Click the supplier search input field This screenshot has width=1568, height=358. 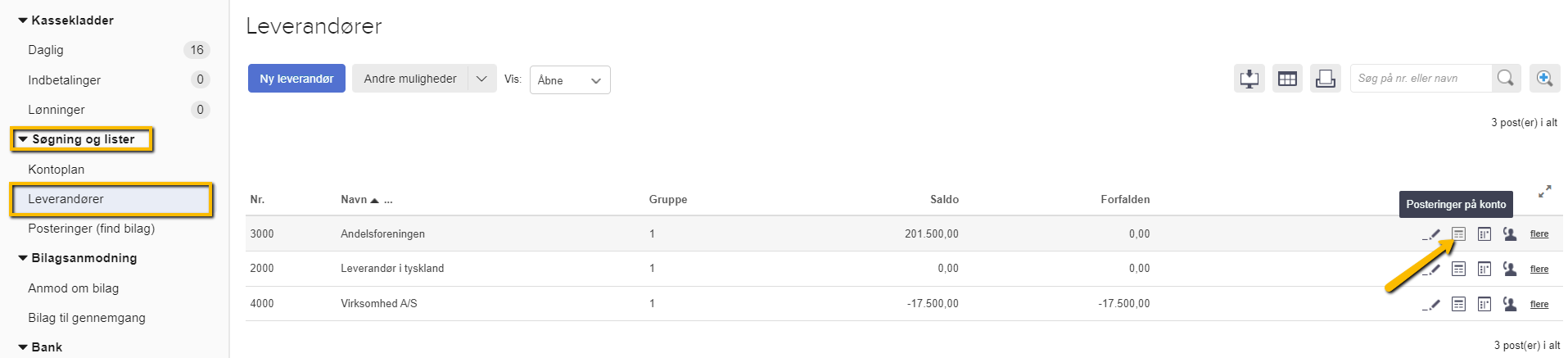tap(1420, 79)
